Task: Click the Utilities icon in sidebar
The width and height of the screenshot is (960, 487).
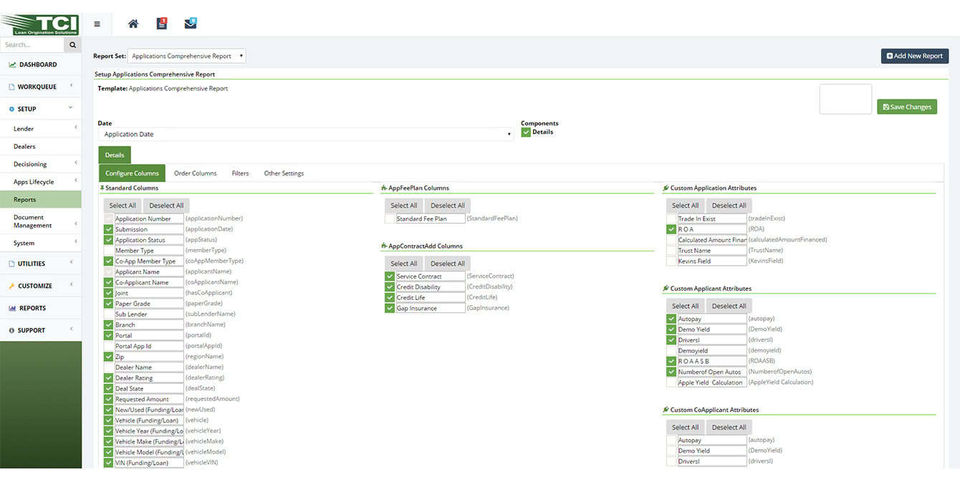Action: [x=12, y=263]
